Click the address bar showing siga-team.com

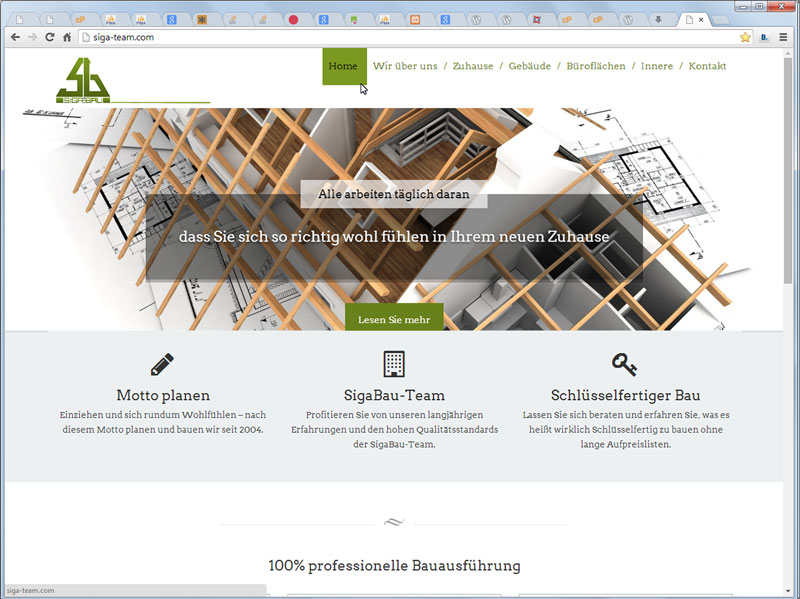(408, 37)
